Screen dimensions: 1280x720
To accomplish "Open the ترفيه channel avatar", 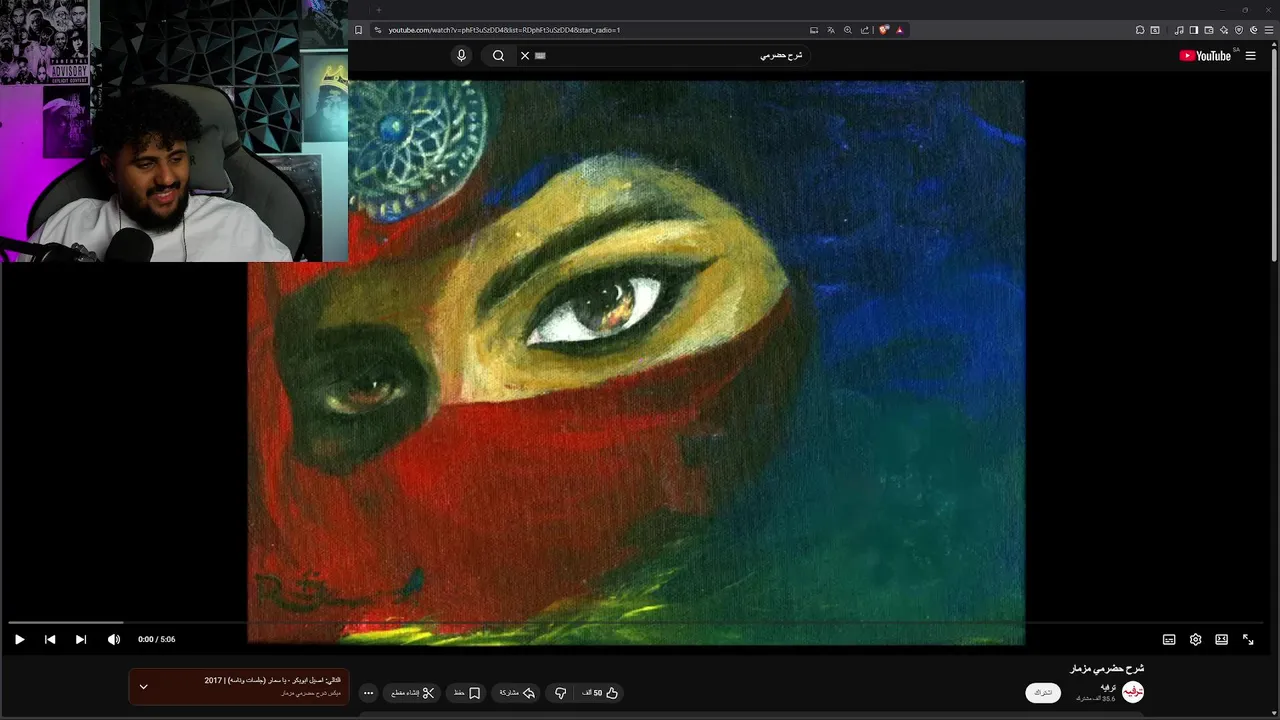I will coord(1133,692).
